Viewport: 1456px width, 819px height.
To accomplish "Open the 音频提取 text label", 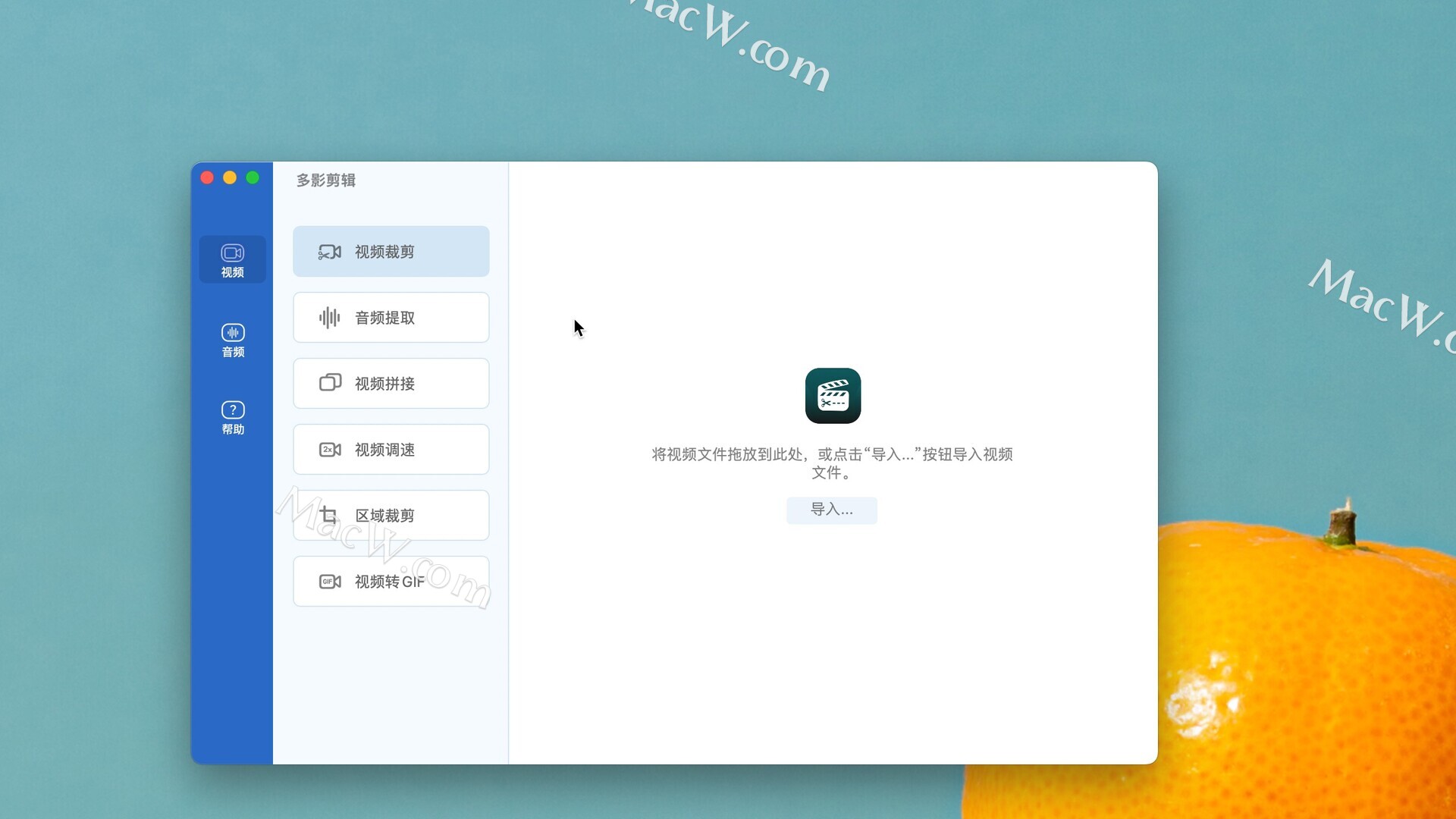I will click(384, 318).
